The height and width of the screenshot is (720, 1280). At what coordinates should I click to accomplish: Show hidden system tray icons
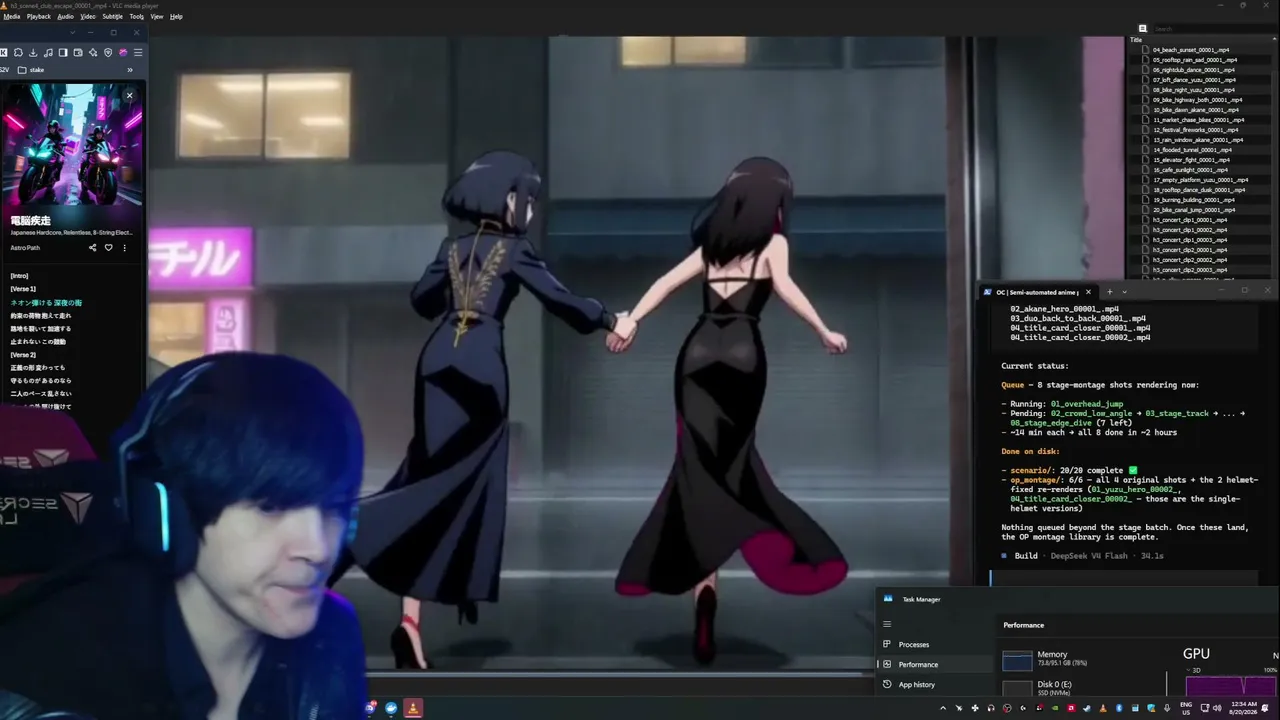coord(942,708)
